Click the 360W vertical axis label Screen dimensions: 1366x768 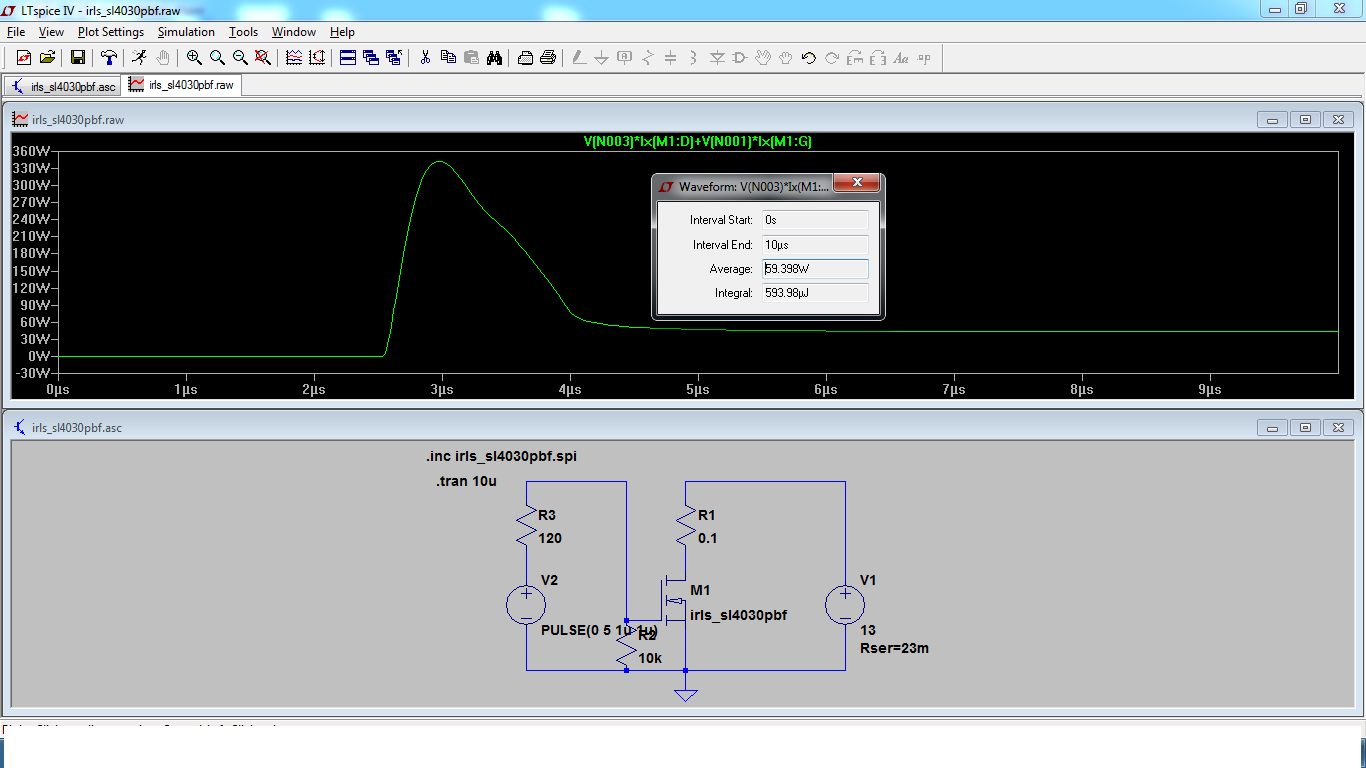[31, 151]
